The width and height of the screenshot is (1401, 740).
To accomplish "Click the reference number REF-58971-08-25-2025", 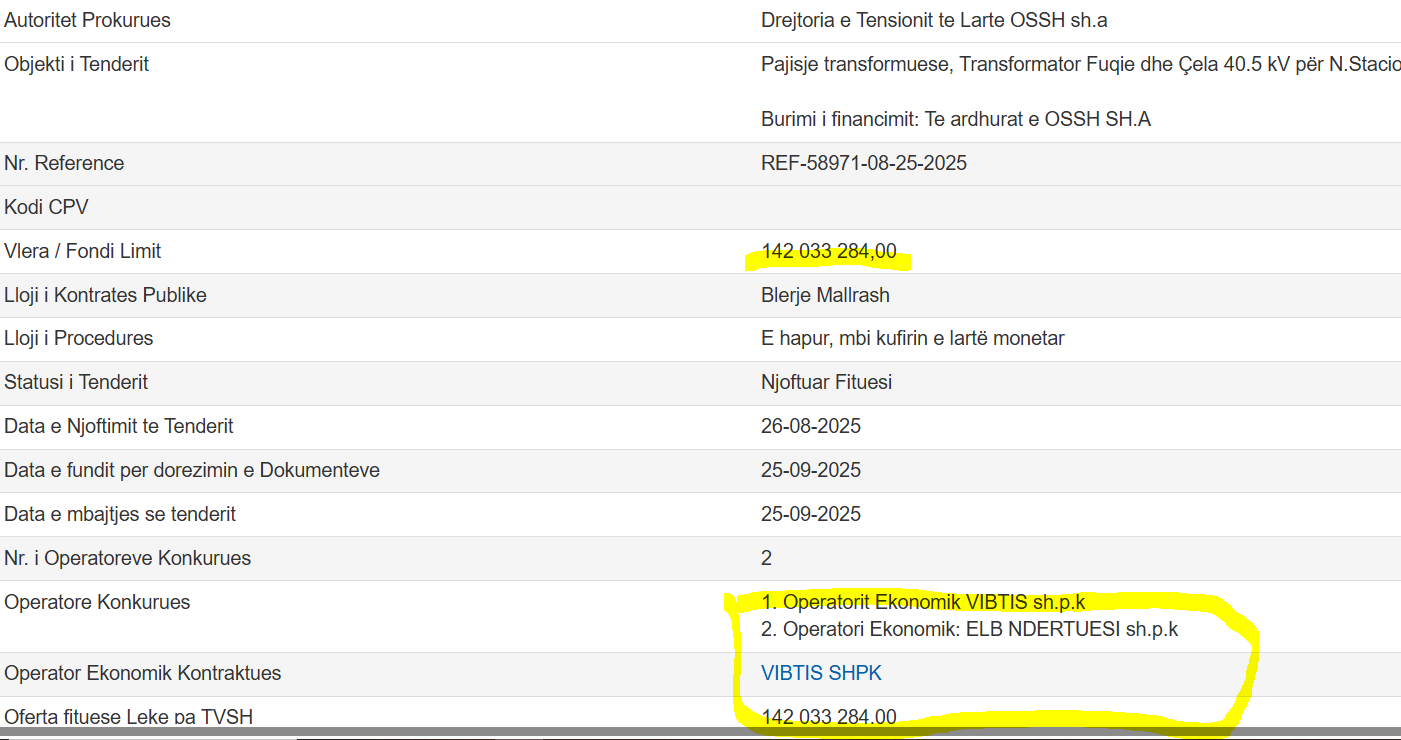I will (863, 163).
